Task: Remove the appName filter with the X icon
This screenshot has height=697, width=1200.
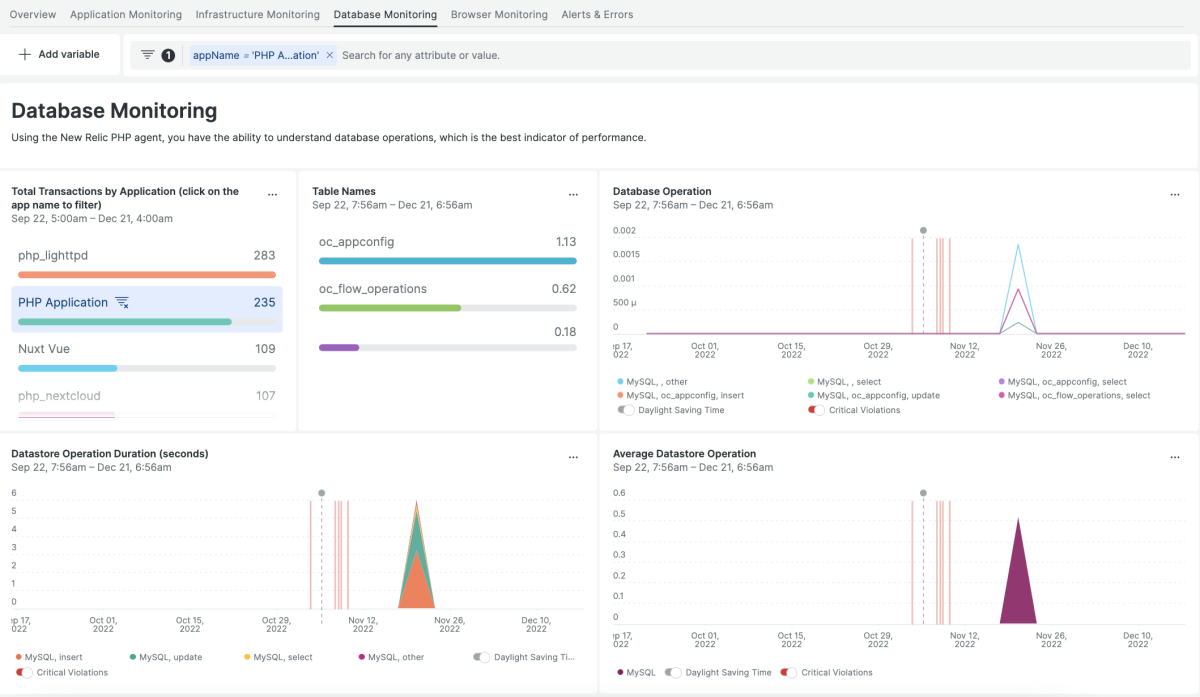Action: [329, 55]
